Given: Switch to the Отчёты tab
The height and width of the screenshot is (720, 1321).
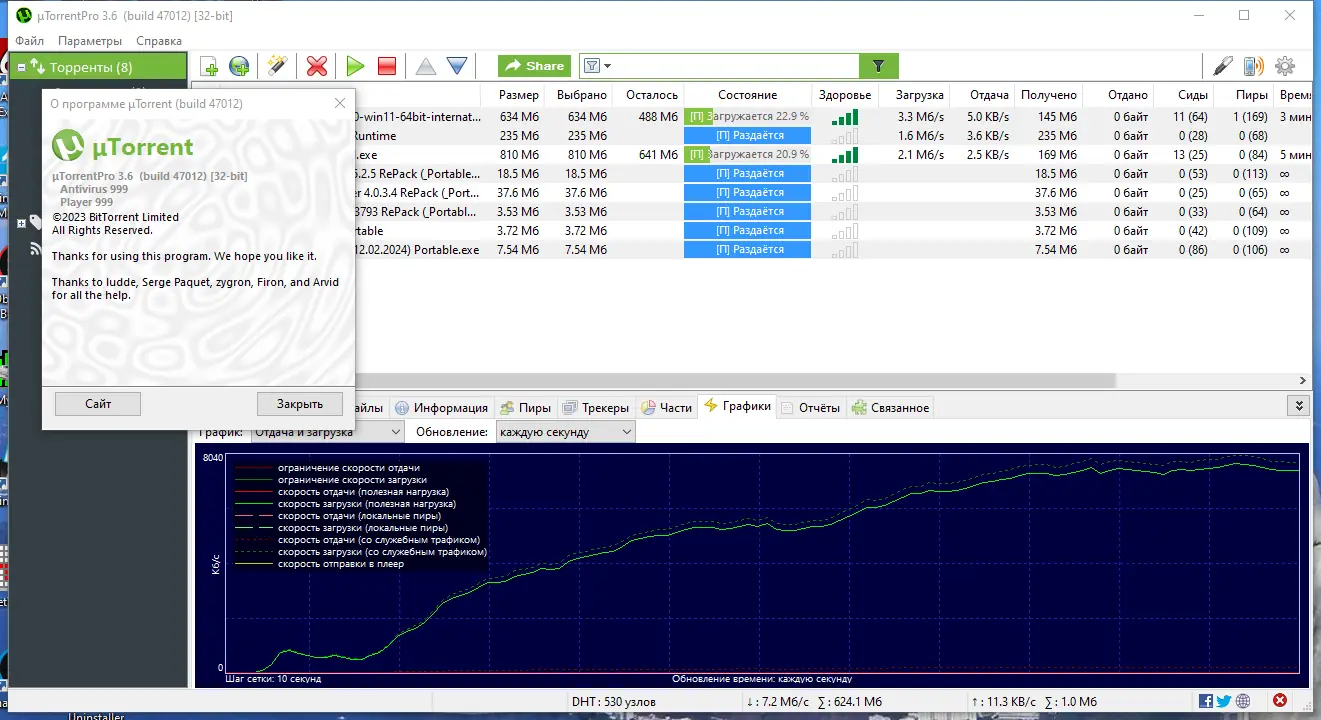Looking at the screenshot, I should (x=810, y=408).
